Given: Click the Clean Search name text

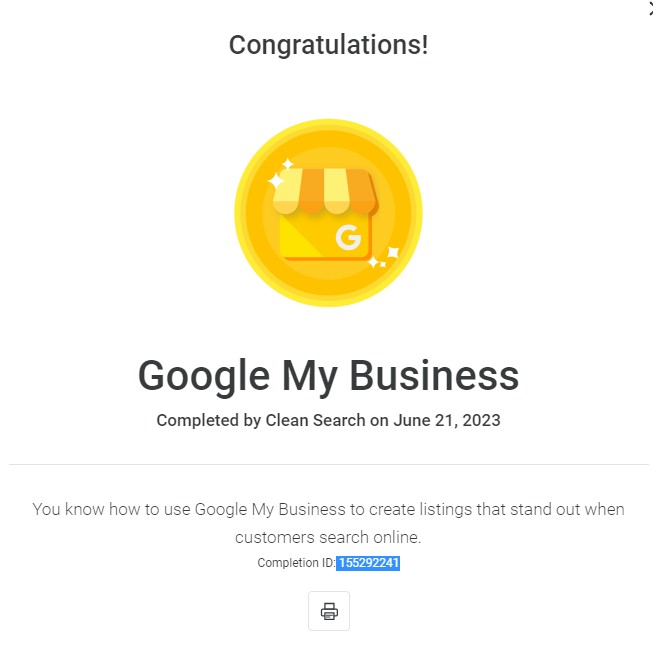Looking at the screenshot, I should click(x=315, y=420).
